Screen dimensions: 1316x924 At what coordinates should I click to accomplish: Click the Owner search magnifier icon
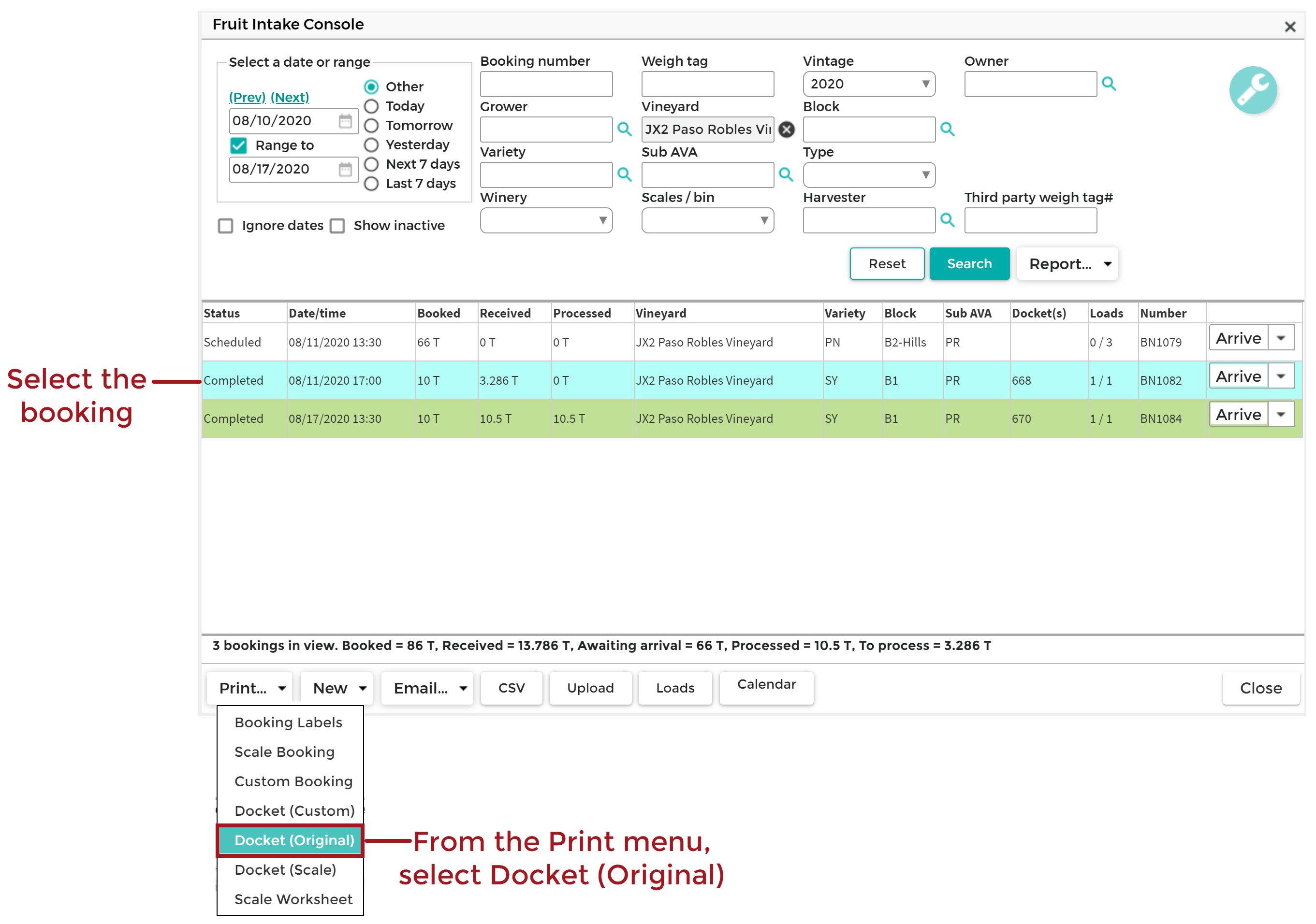tap(1109, 84)
